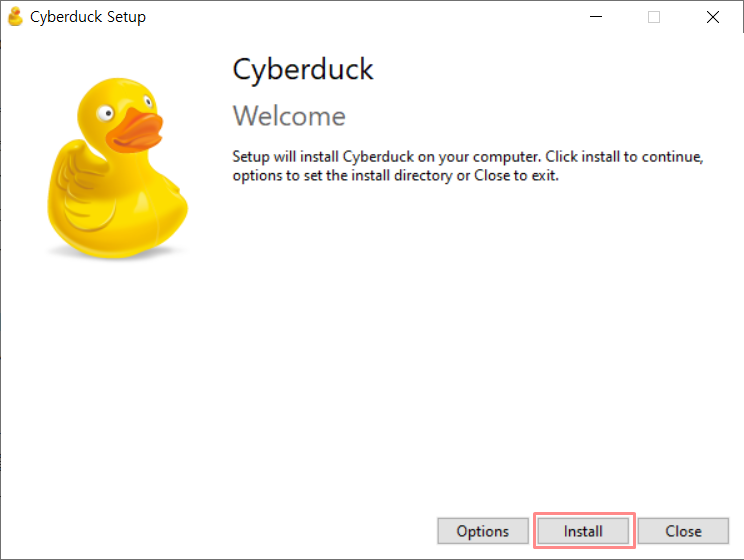Click the "Cyberduck" title heading
This screenshot has height=560, width=744.
(x=303, y=70)
